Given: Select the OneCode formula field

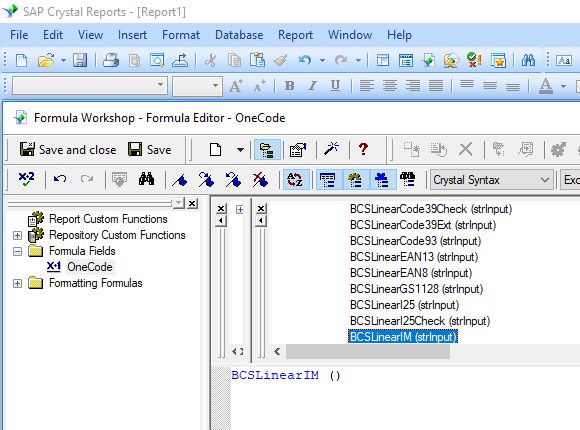Looking at the screenshot, I should (x=90, y=267).
